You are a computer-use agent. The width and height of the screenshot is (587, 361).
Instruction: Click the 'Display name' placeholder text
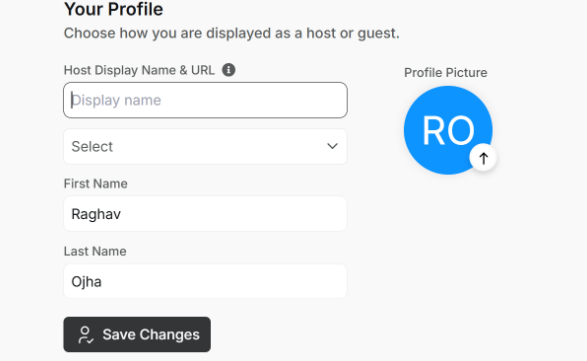[x=116, y=100]
